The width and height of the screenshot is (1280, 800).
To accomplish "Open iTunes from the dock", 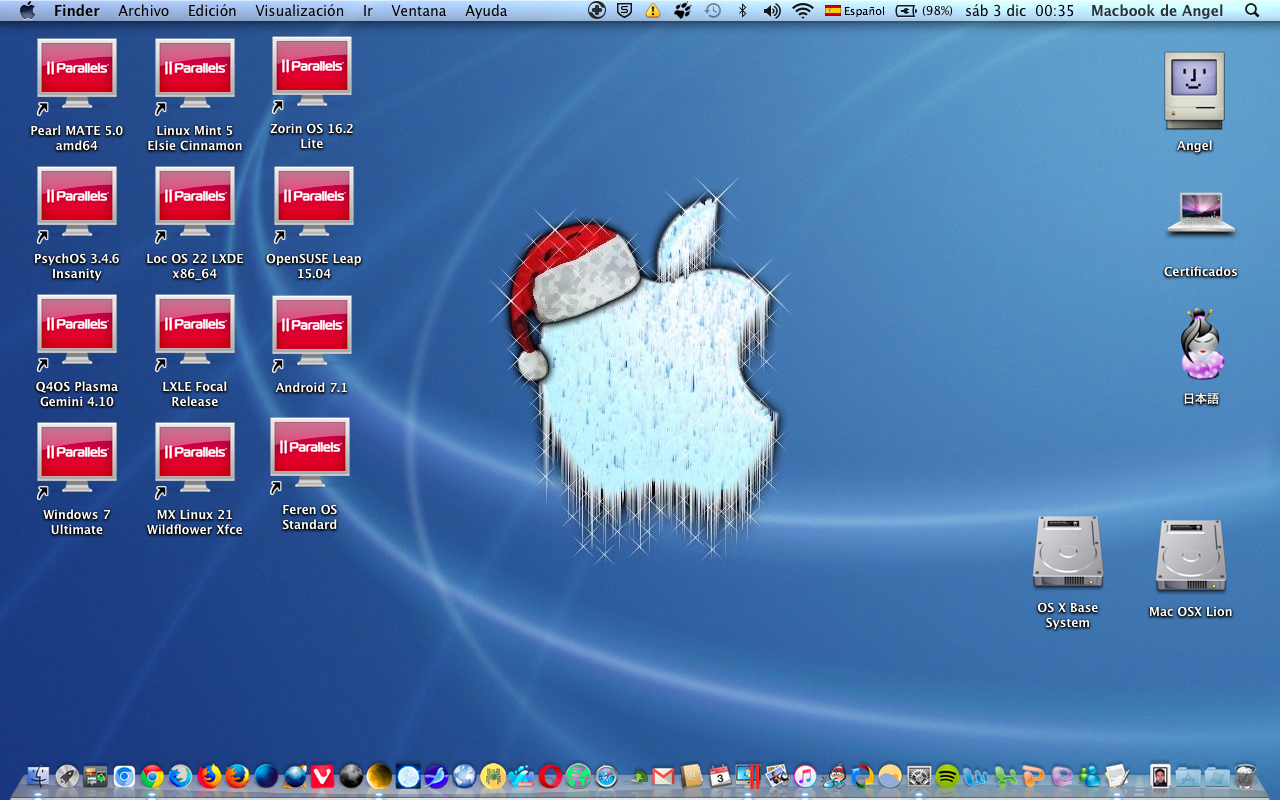I will pyautogui.click(x=805, y=776).
